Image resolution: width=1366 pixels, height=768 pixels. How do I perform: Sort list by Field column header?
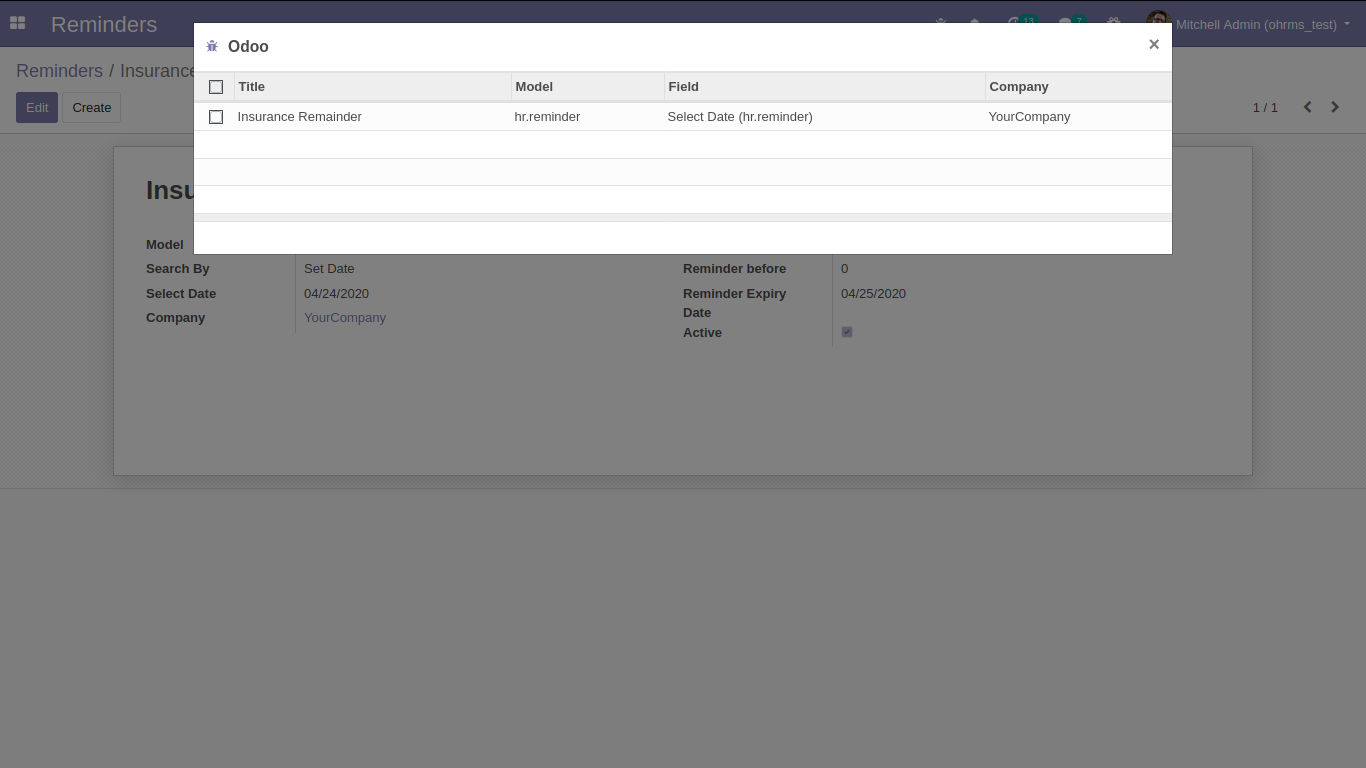click(x=825, y=87)
